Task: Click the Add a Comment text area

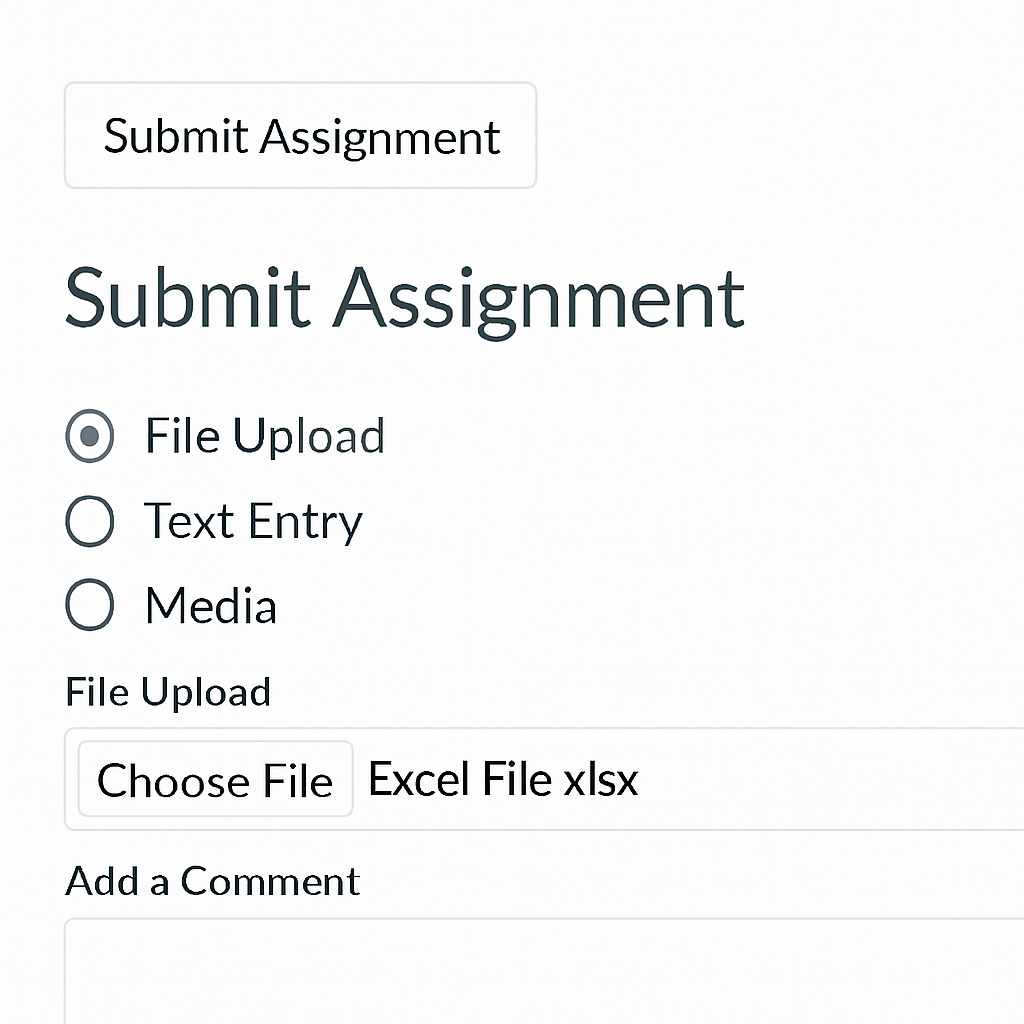Action: pyautogui.click(x=540, y=970)
